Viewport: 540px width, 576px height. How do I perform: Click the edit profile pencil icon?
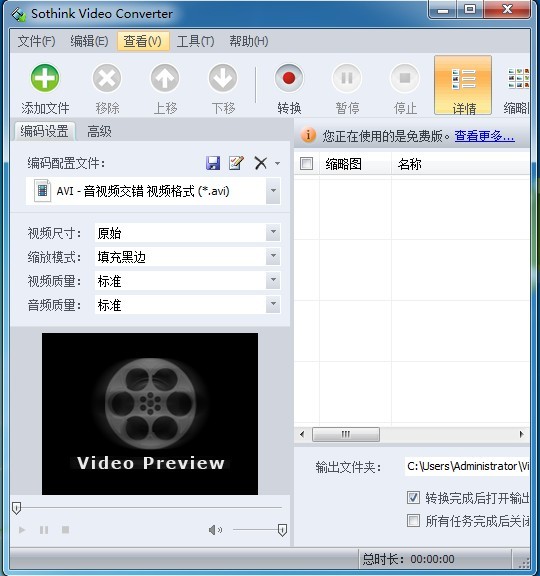[x=236, y=163]
